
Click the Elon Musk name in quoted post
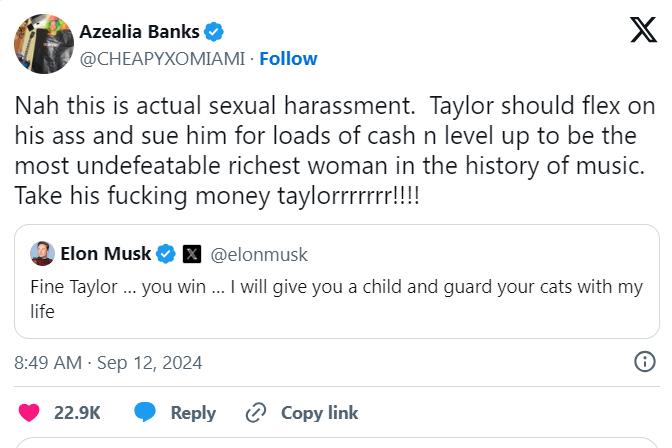pyautogui.click(x=106, y=254)
